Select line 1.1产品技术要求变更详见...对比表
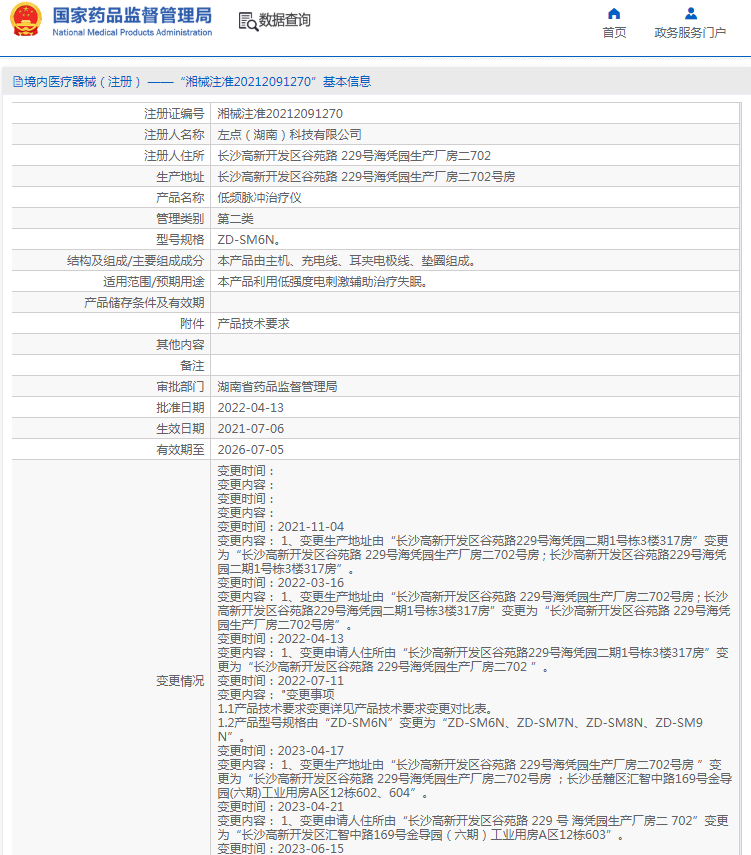Screen dimensions: 751x855 click(356, 709)
